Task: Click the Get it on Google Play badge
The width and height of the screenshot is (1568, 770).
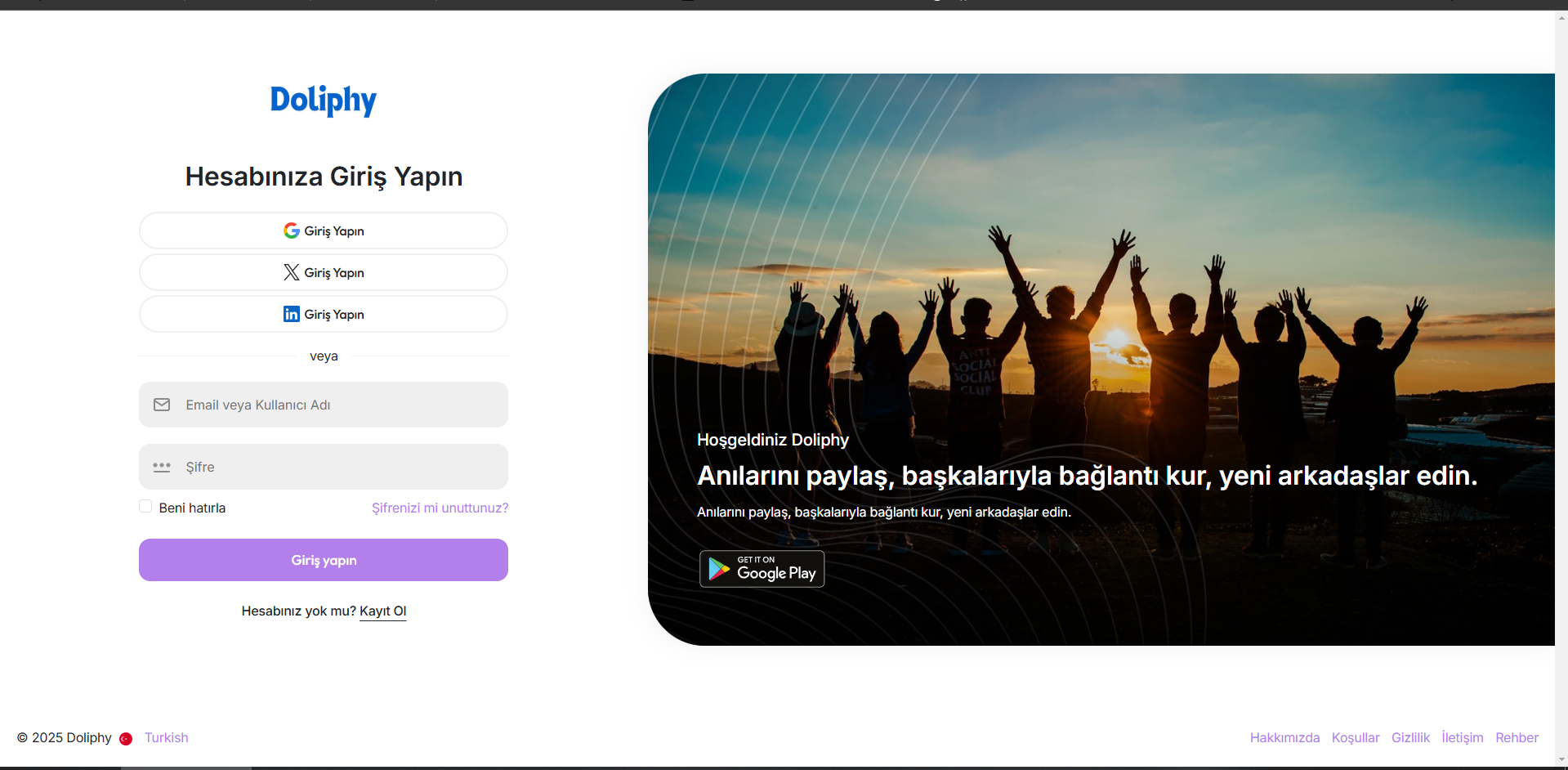Action: [762, 569]
